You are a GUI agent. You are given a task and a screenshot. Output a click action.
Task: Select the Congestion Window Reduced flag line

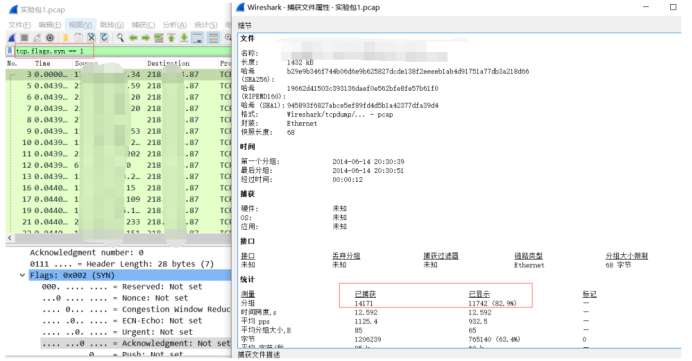point(136,309)
